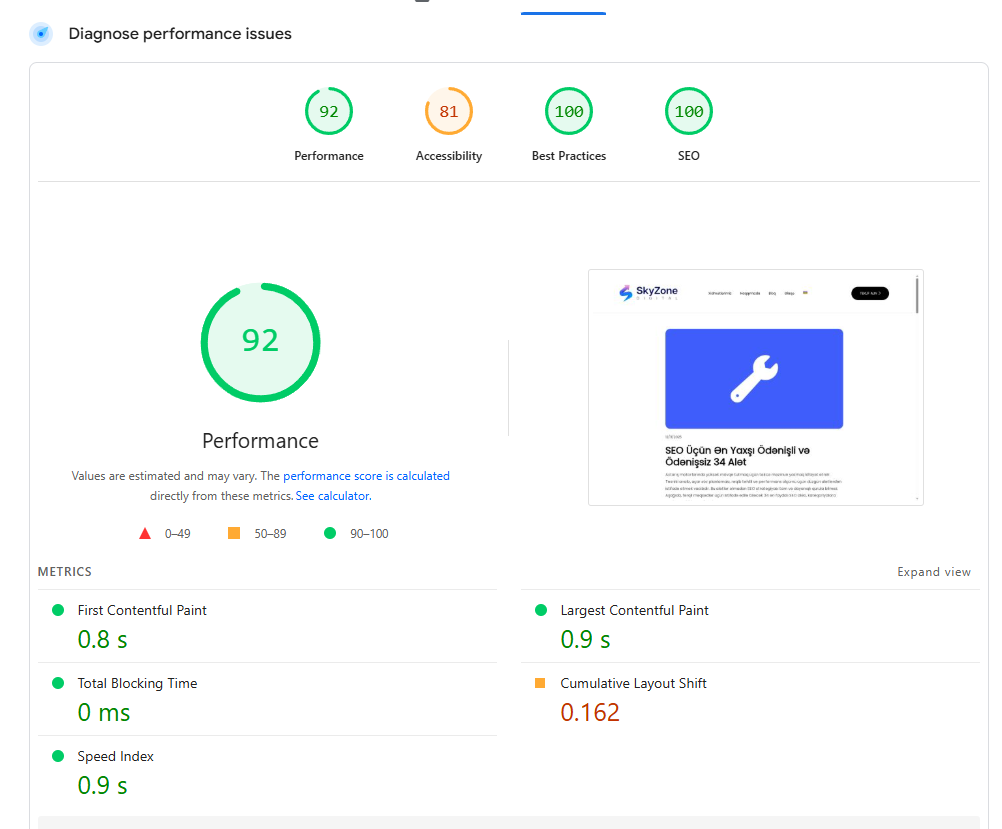Expand the First Contentful Paint metric
Screen dimensions: 1002x829
[x=142, y=610]
